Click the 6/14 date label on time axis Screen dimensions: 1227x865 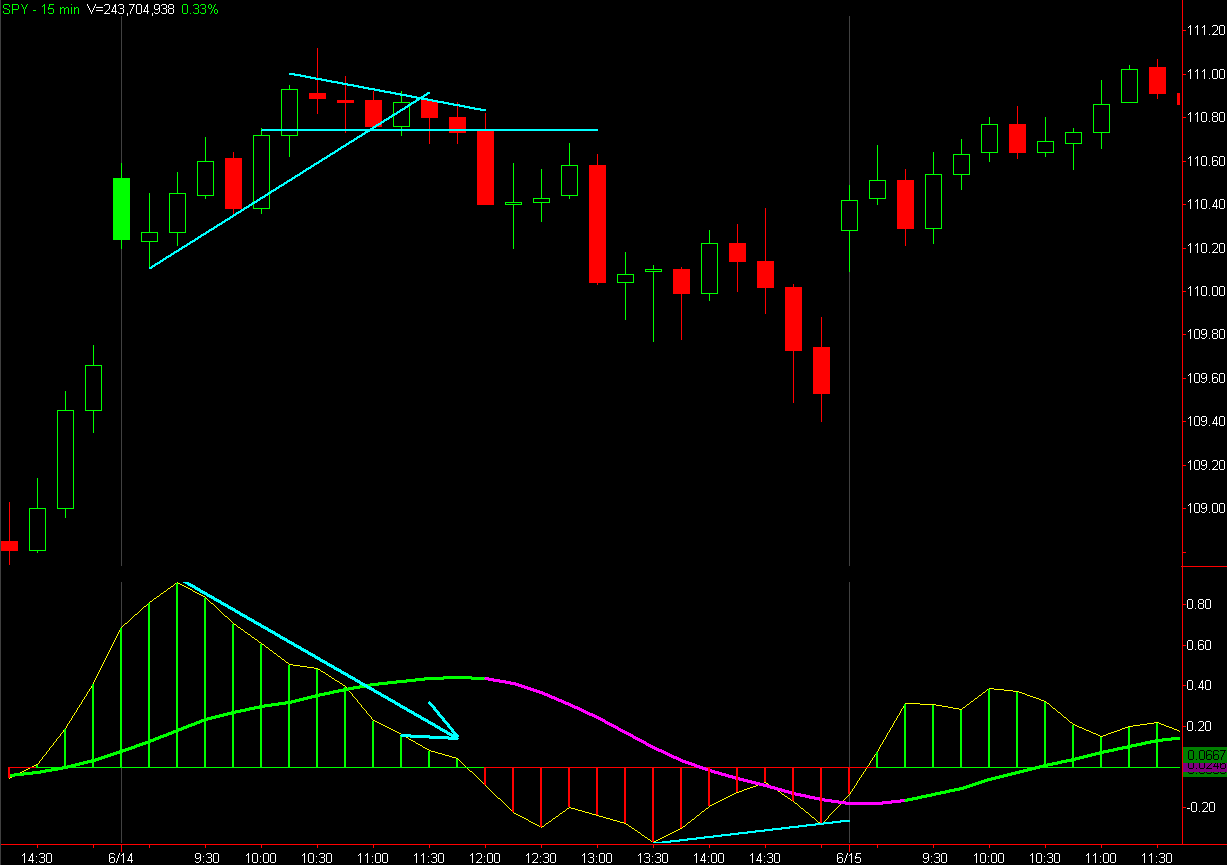tap(122, 857)
